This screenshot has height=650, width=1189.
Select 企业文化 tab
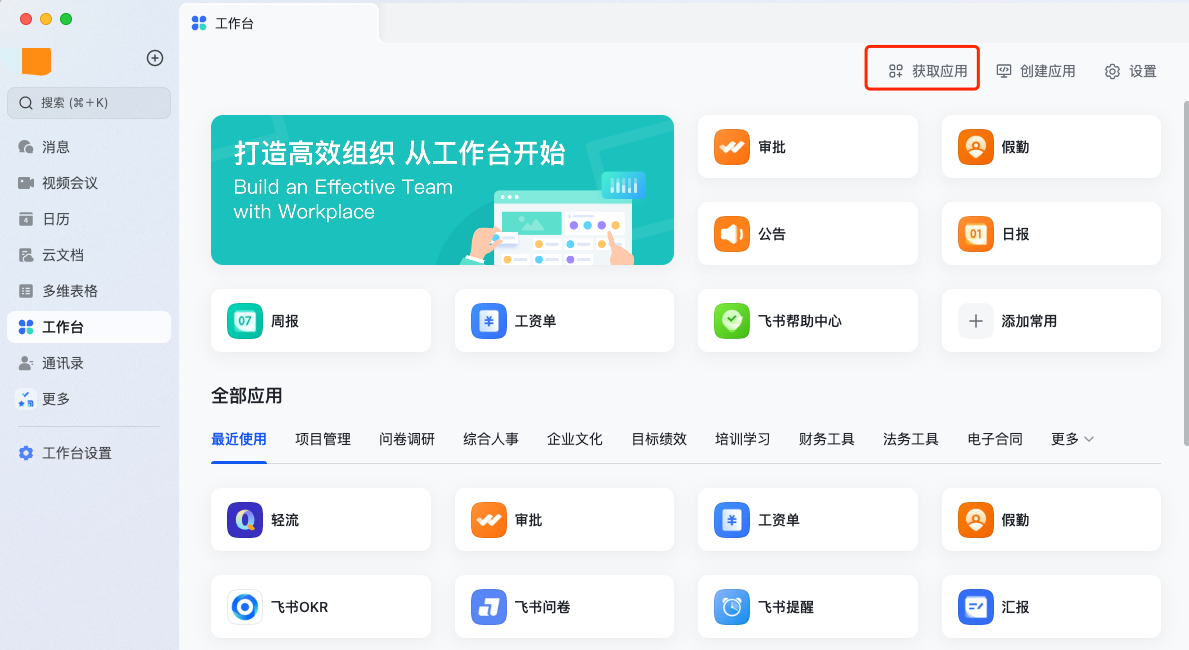pos(575,439)
